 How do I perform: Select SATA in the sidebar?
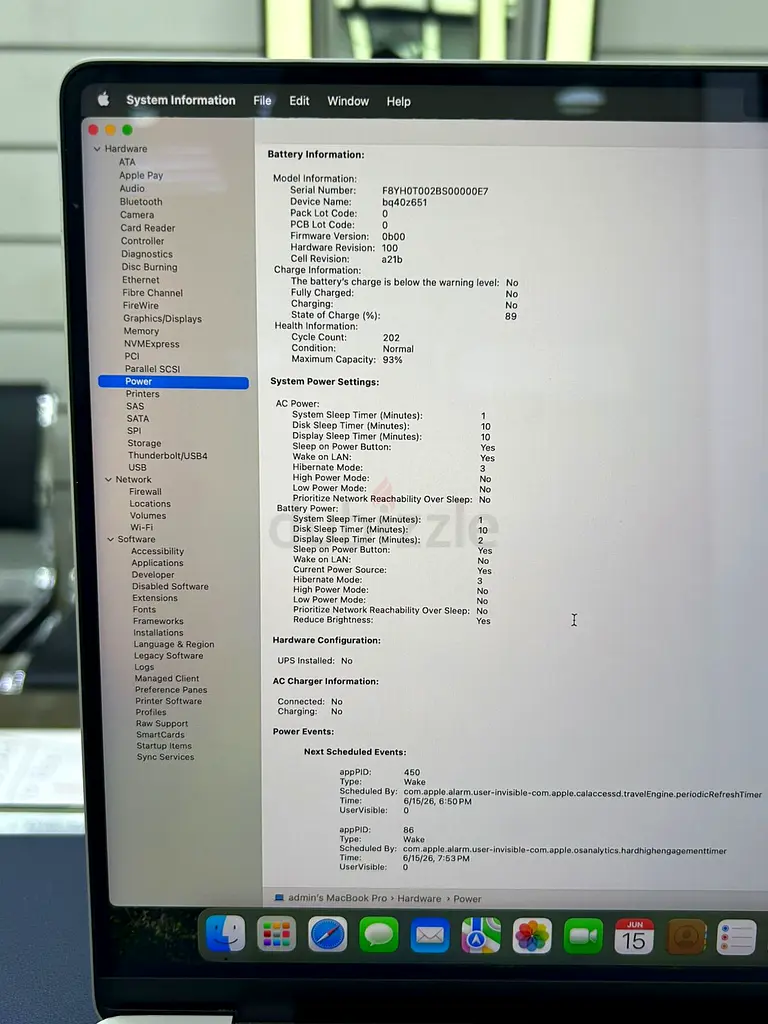[x=138, y=419]
